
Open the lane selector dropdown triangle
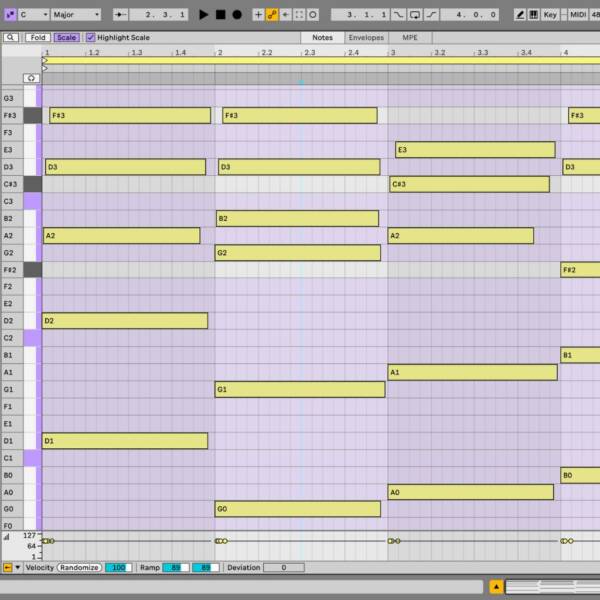(18, 567)
